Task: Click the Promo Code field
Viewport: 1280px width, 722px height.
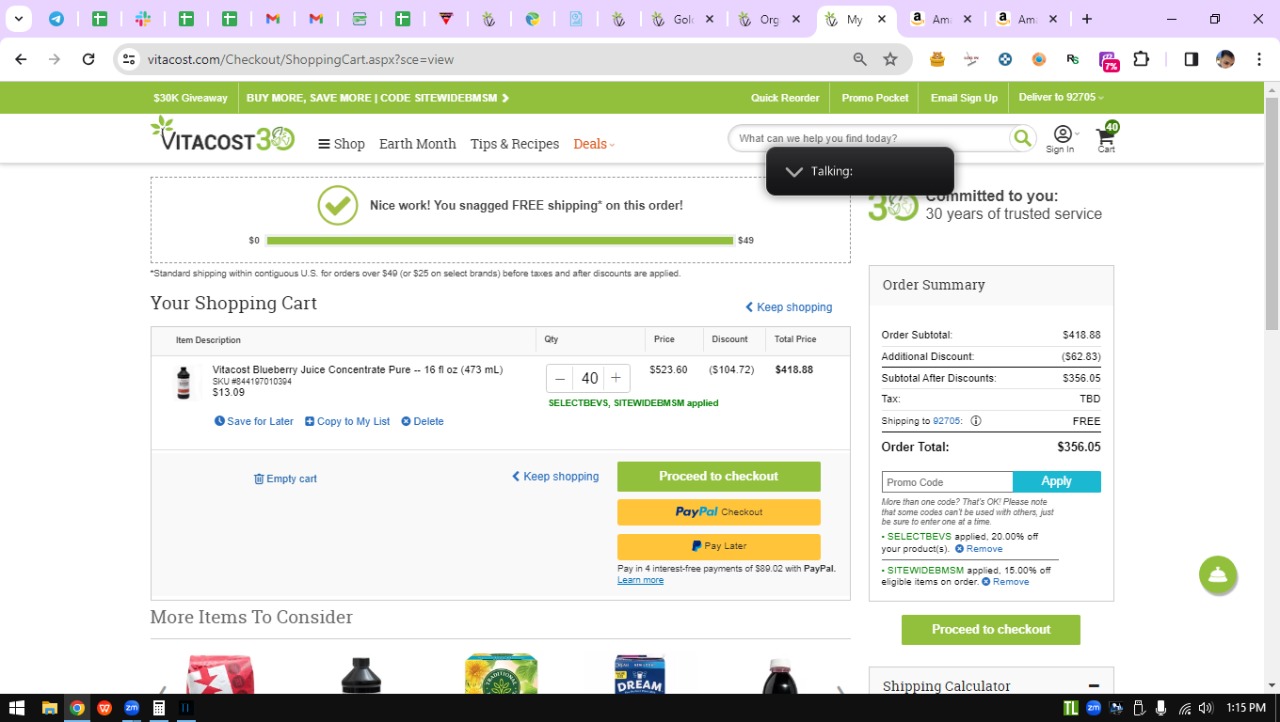Action: 947,482
